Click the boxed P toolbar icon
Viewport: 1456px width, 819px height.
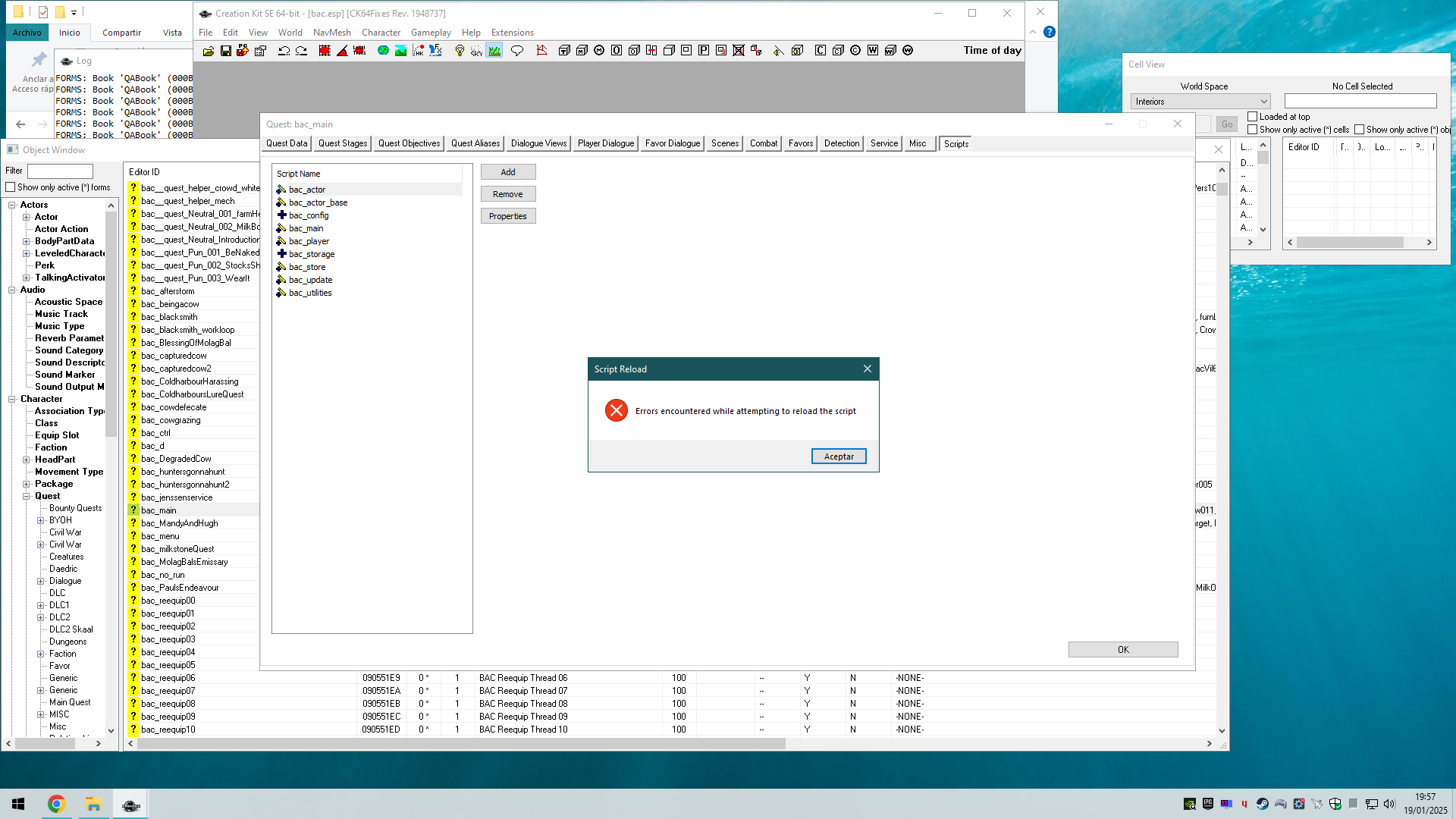(704, 51)
